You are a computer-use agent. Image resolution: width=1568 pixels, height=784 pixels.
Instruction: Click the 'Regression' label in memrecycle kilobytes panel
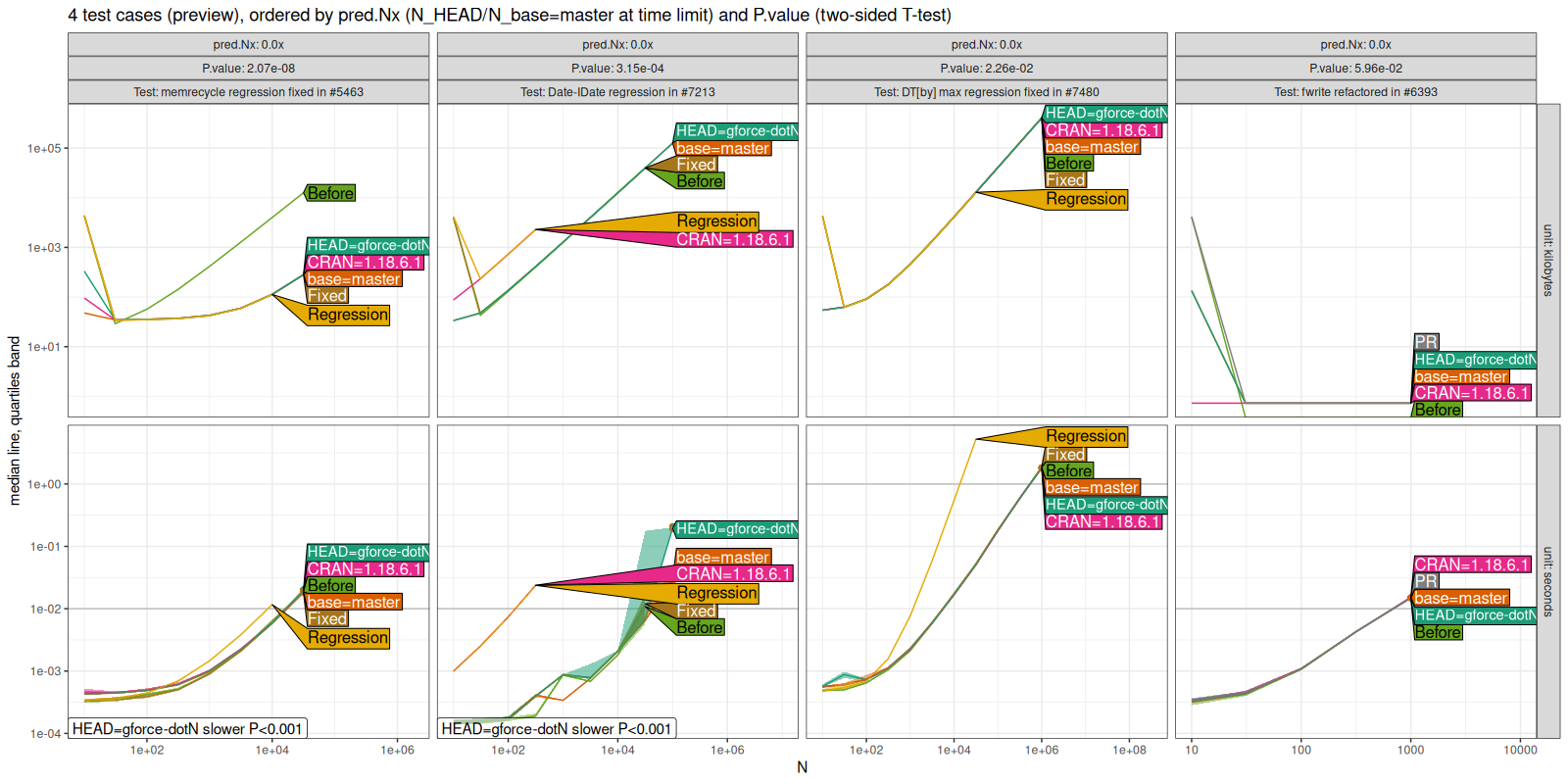[348, 315]
